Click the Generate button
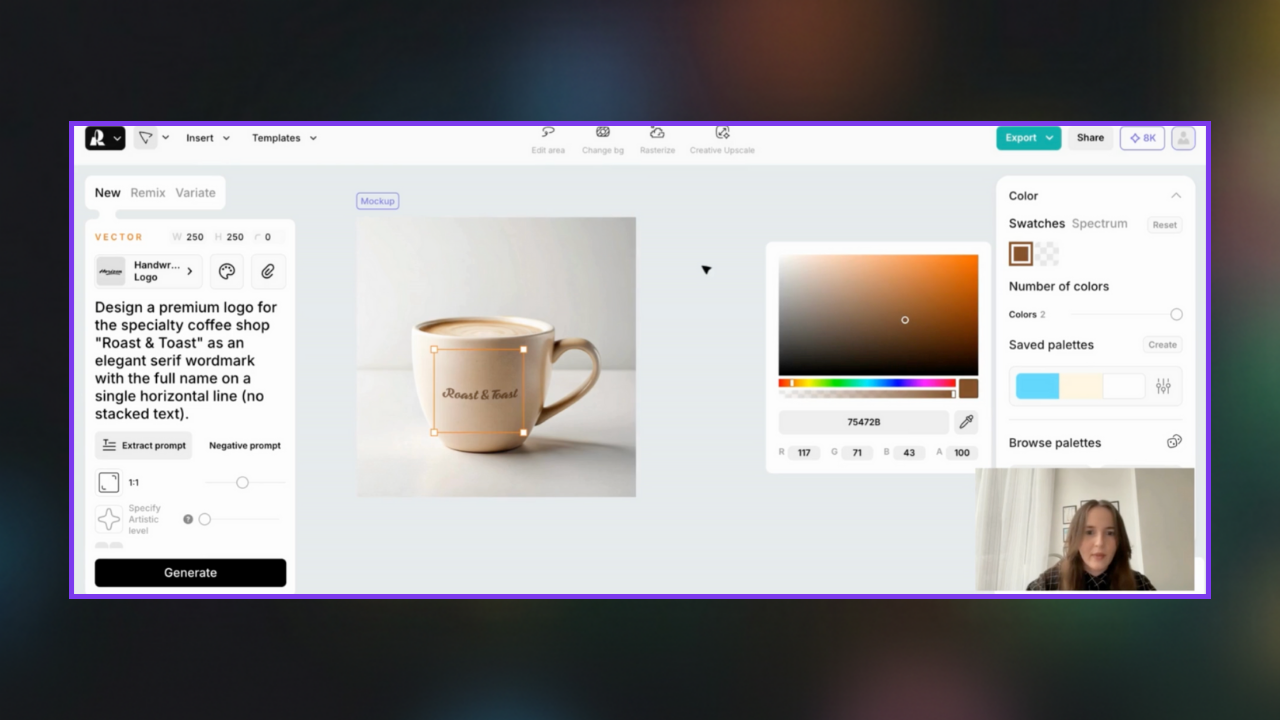Viewport: 1280px width, 720px height. pos(190,573)
